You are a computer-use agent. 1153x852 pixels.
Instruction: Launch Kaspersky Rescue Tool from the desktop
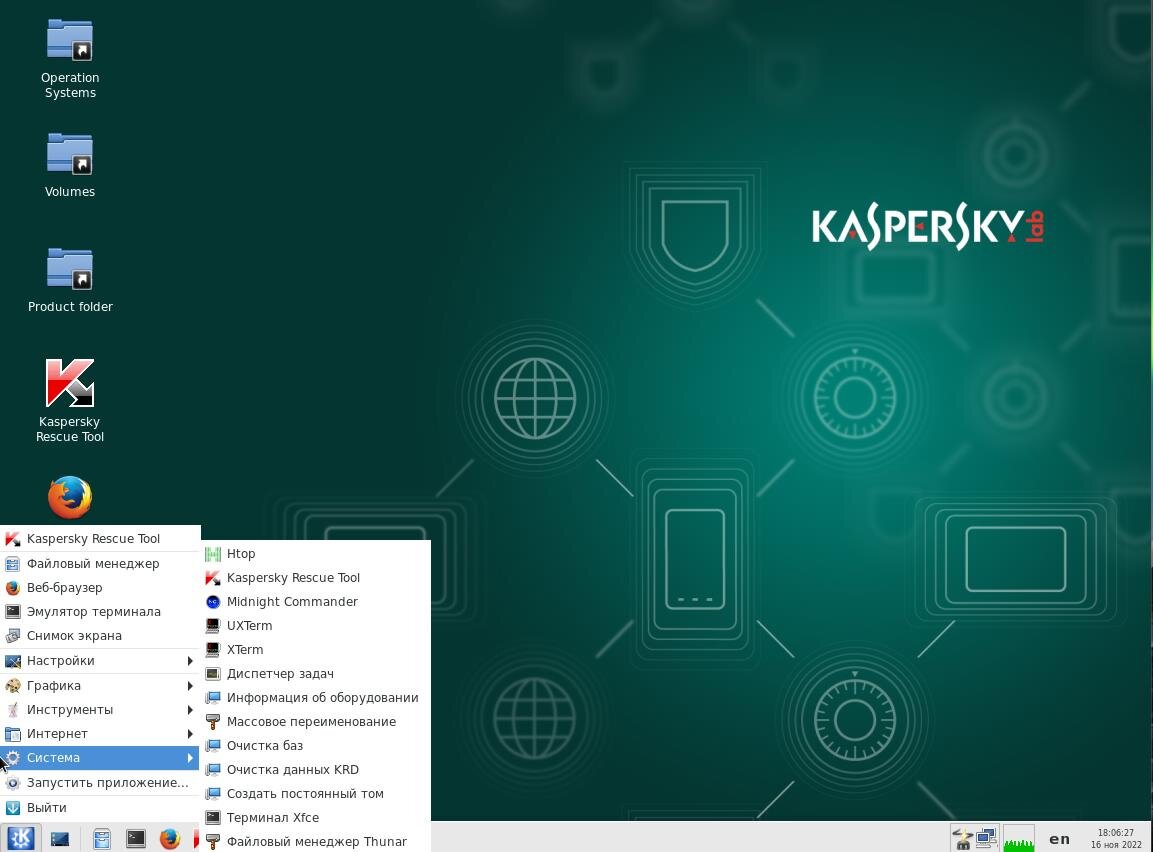(x=70, y=401)
